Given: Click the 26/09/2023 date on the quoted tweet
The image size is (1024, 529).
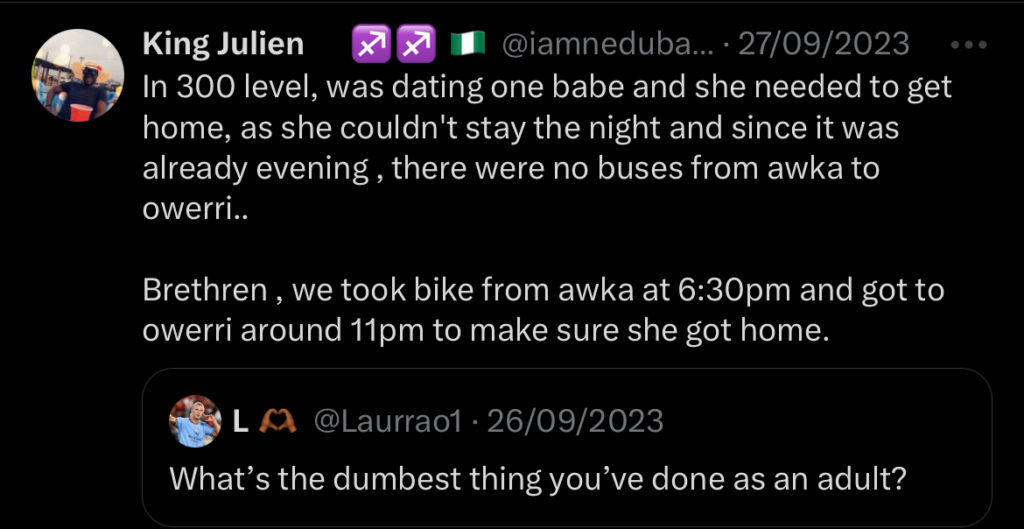Looking at the screenshot, I should pos(574,421).
